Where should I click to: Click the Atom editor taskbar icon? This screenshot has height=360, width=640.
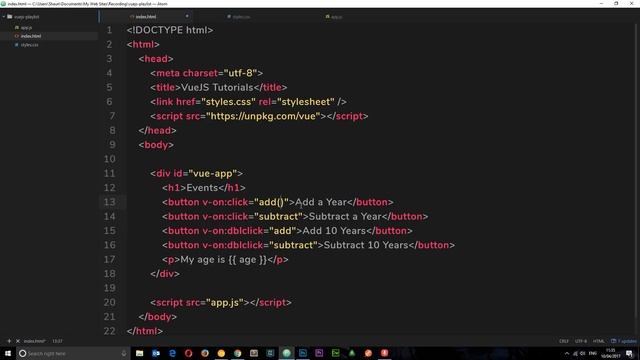[287, 353]
